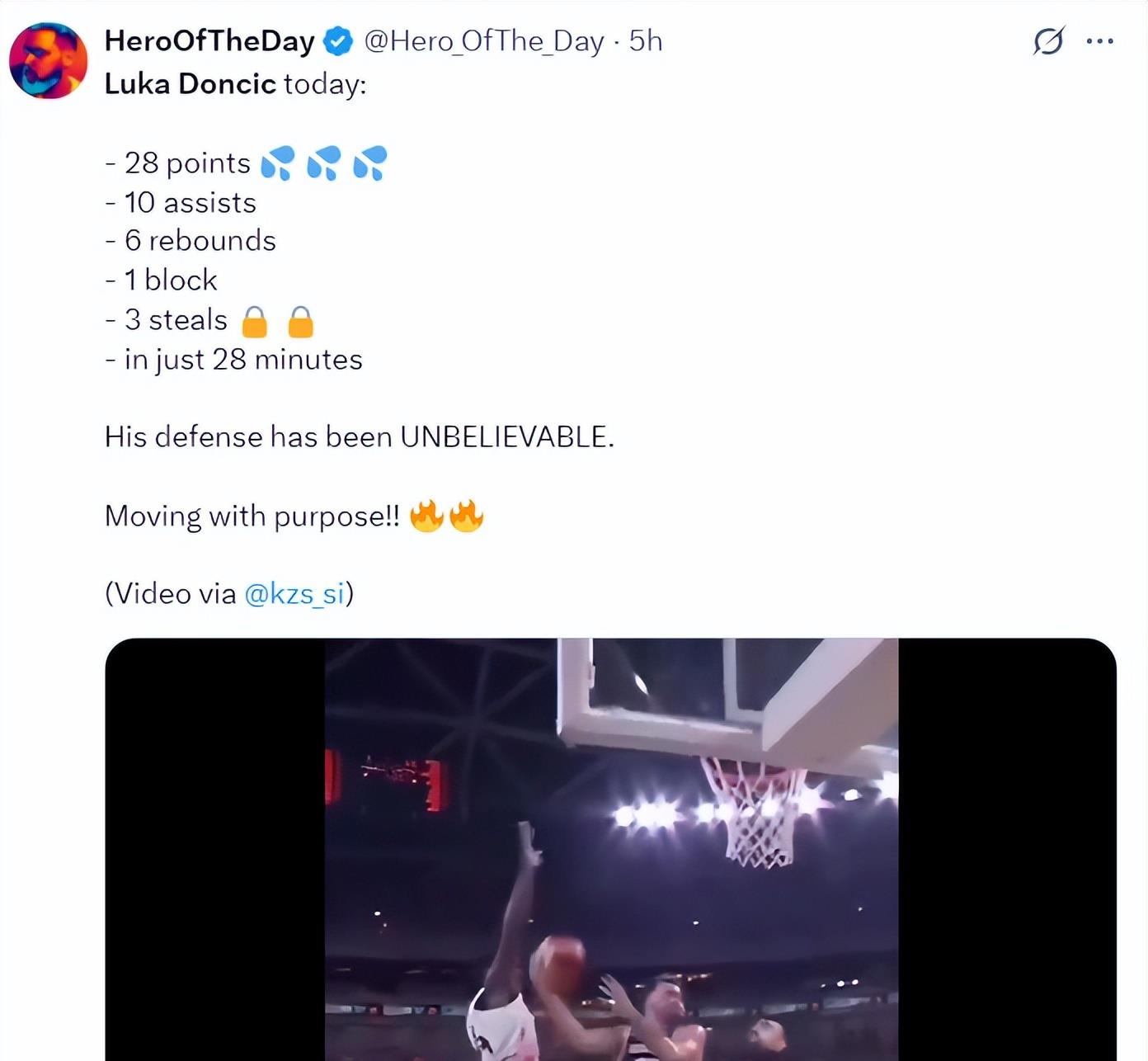Click the word UNBELIEVABLE in the post
Image resolution: width=1148 pixels, height=1061 pixels.
[506, 437]
